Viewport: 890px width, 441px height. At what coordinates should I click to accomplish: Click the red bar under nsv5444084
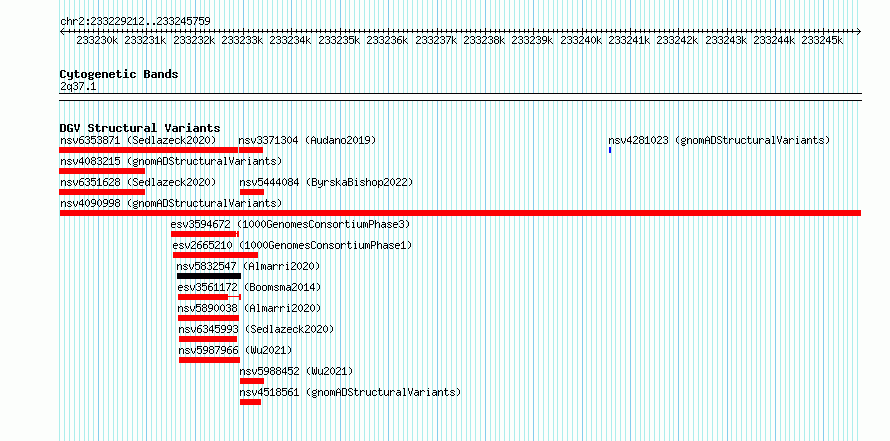click(252, 192)
